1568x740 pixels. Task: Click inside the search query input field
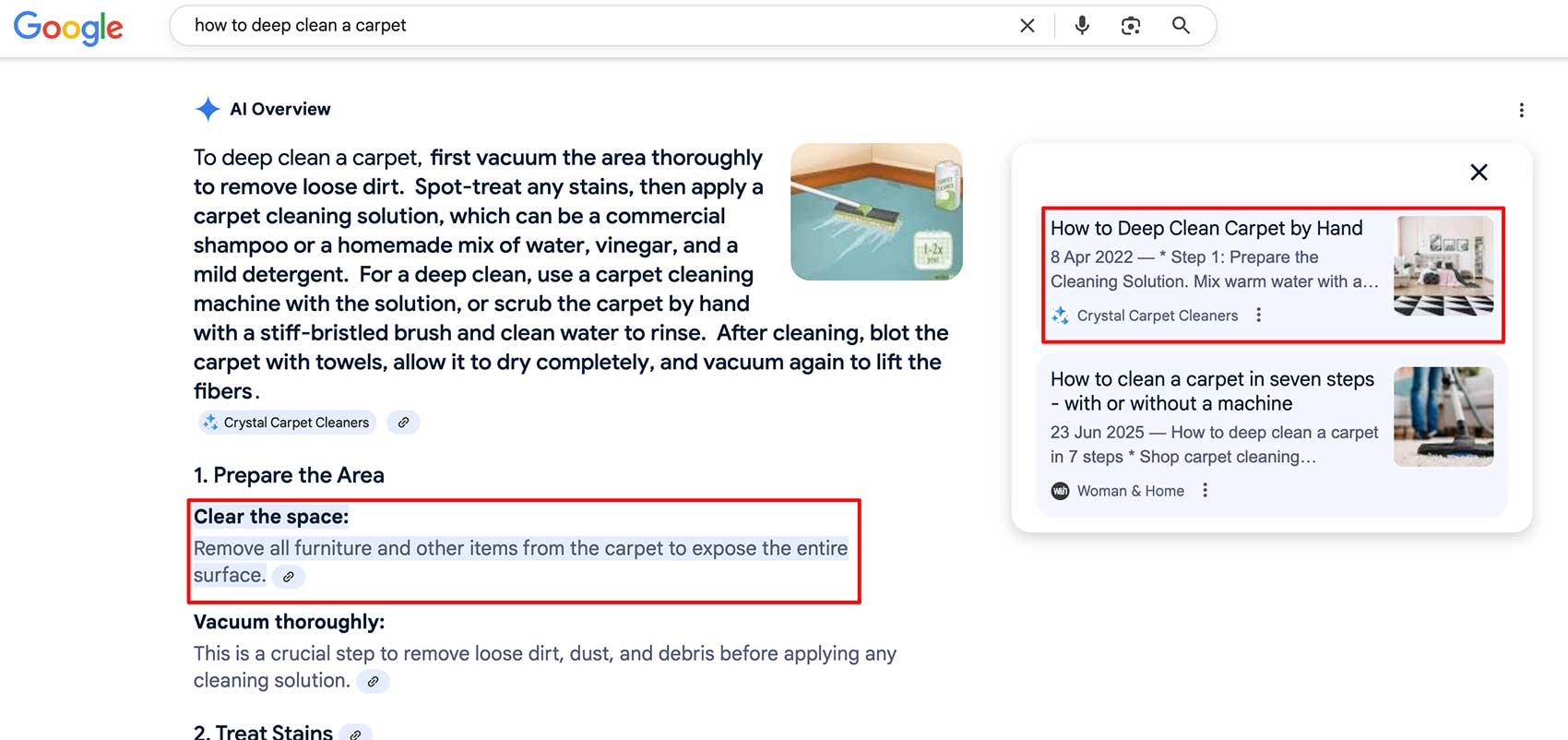[x=590, y=26]
